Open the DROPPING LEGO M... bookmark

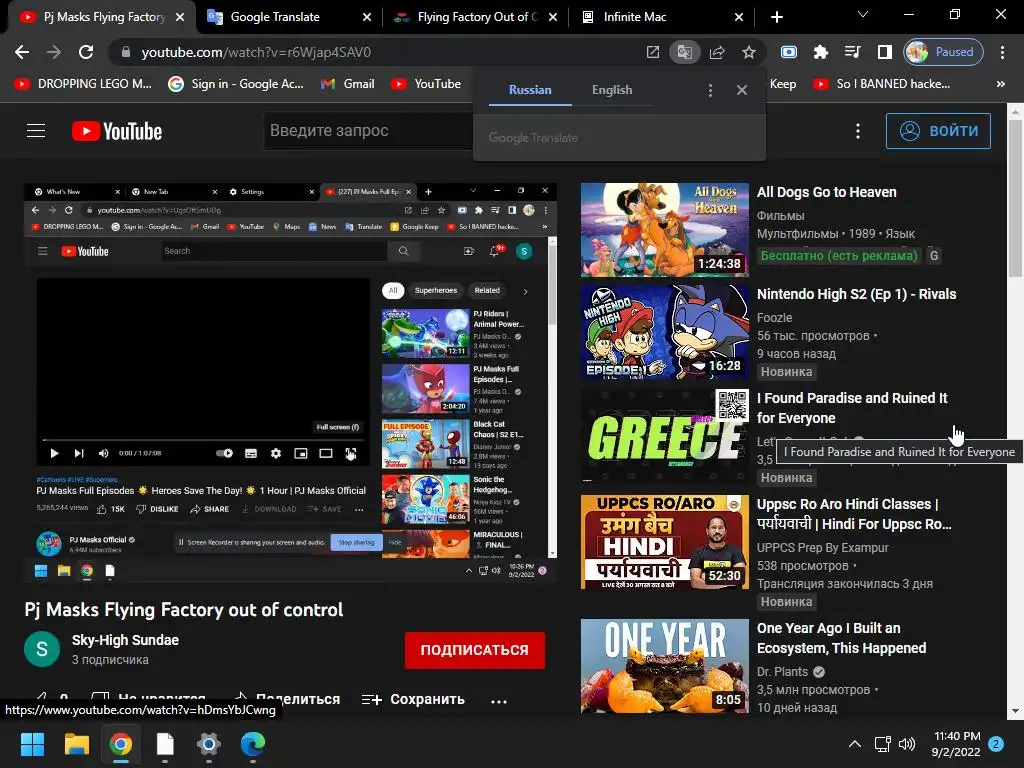(84, 84)
